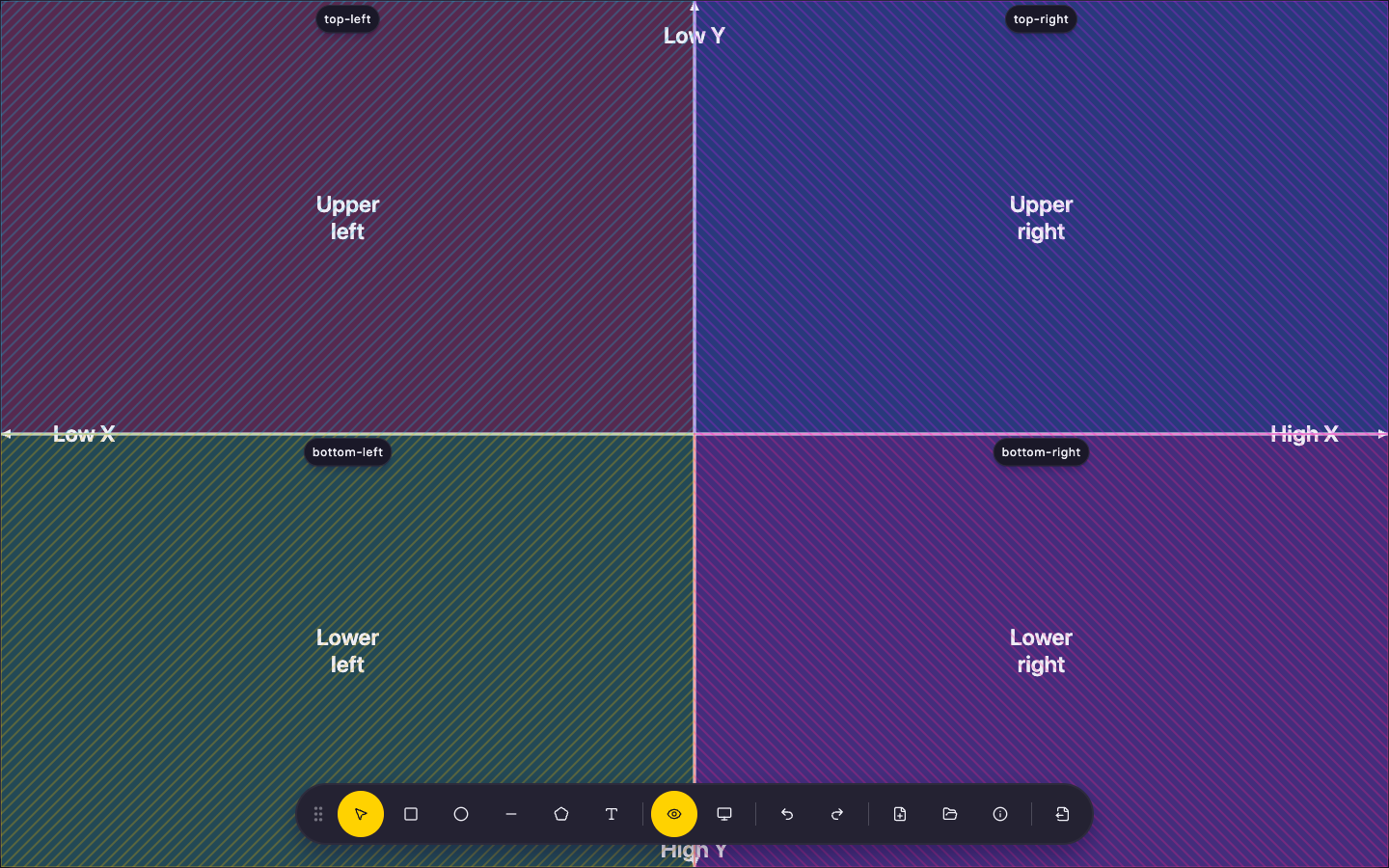Screen dimensions: 1389x868
Task: Pick the polygon pentagon tool
Action: pyautogui.click(x=561, y=814)
